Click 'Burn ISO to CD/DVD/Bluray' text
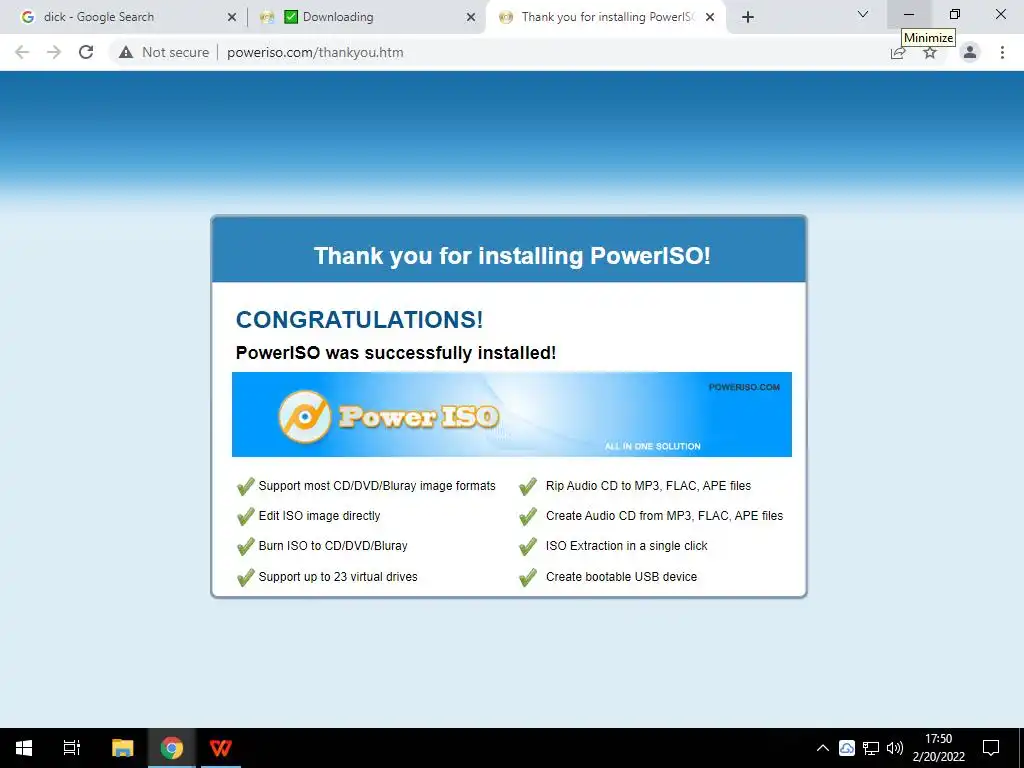 point(333,546)
